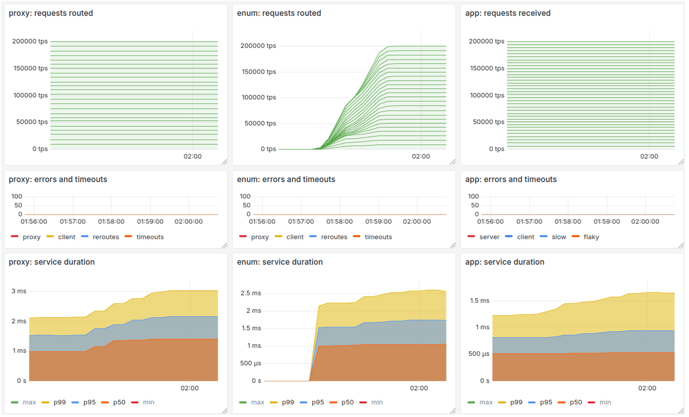Screen dimensions: 689x417
Task: Toggle flaky series in app errors legend
Action: click(591, 237)
